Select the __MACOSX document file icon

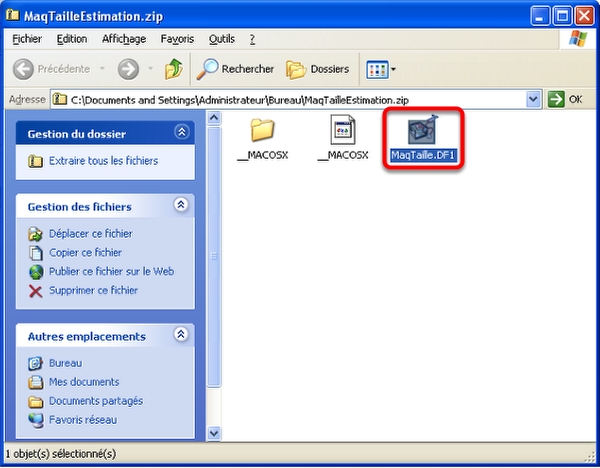click(343, 130)
